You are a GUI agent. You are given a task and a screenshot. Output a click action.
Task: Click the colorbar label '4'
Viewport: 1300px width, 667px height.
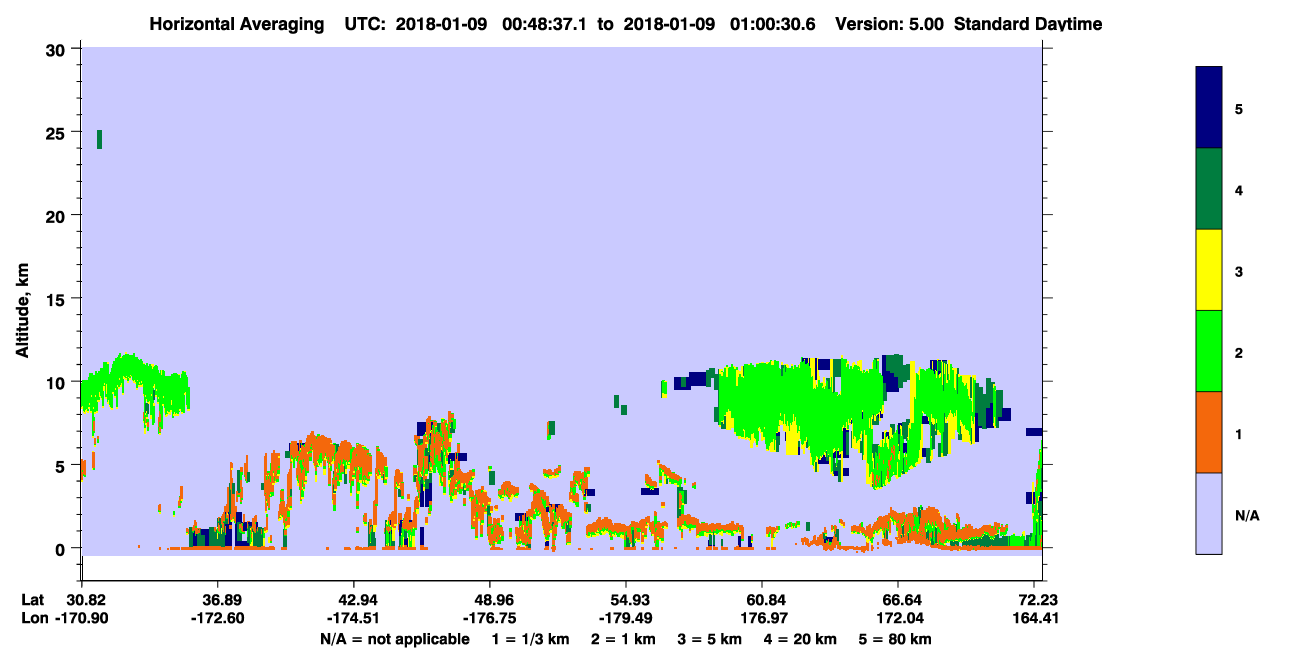coord(1239,190)
